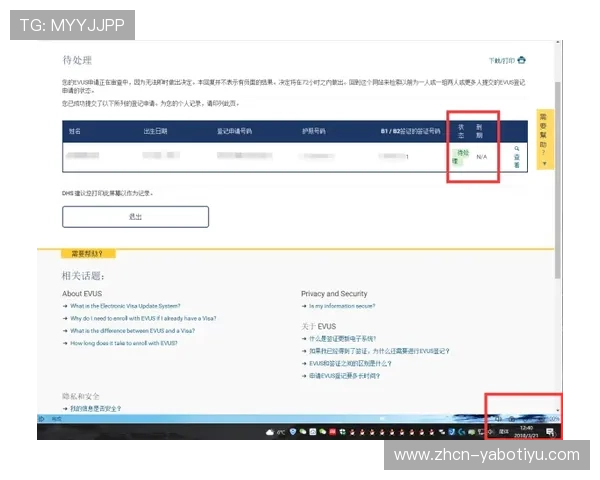
Task: Click the 下载/打印 printer icon
Action: [522, 61]
